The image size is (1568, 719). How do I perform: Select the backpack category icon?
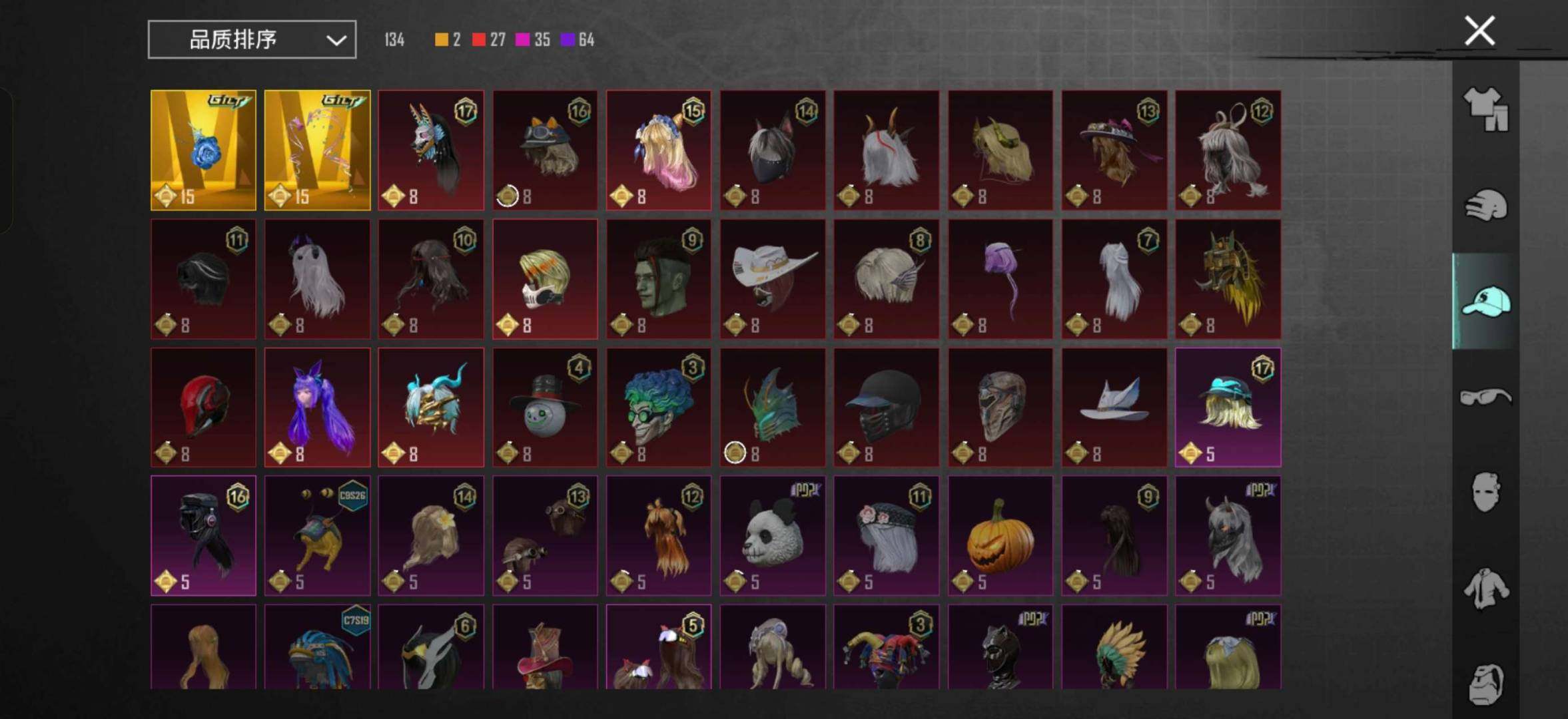coord(1486,684)
